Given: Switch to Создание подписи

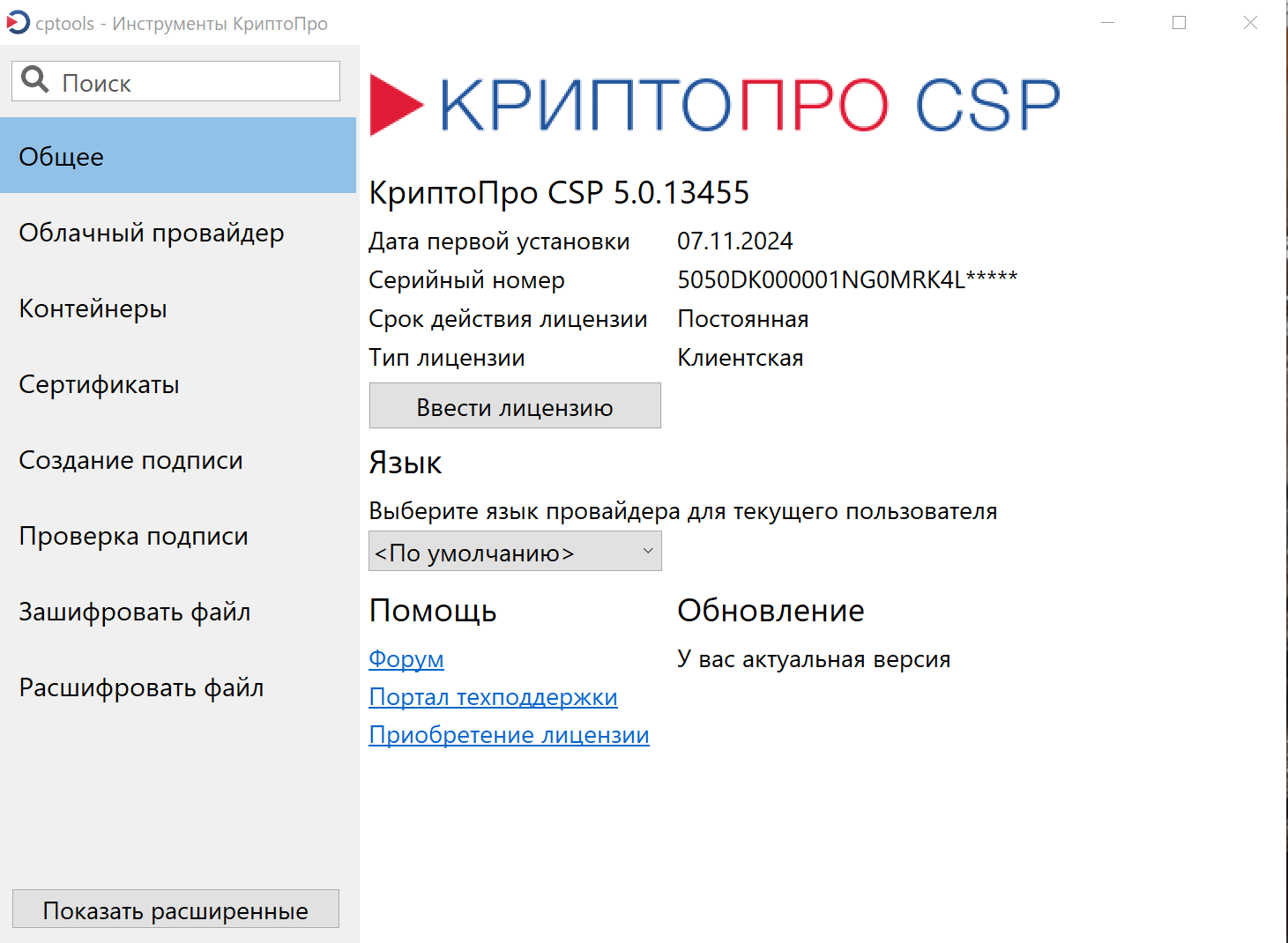Looking at the screenshot, I should [178, 460].
